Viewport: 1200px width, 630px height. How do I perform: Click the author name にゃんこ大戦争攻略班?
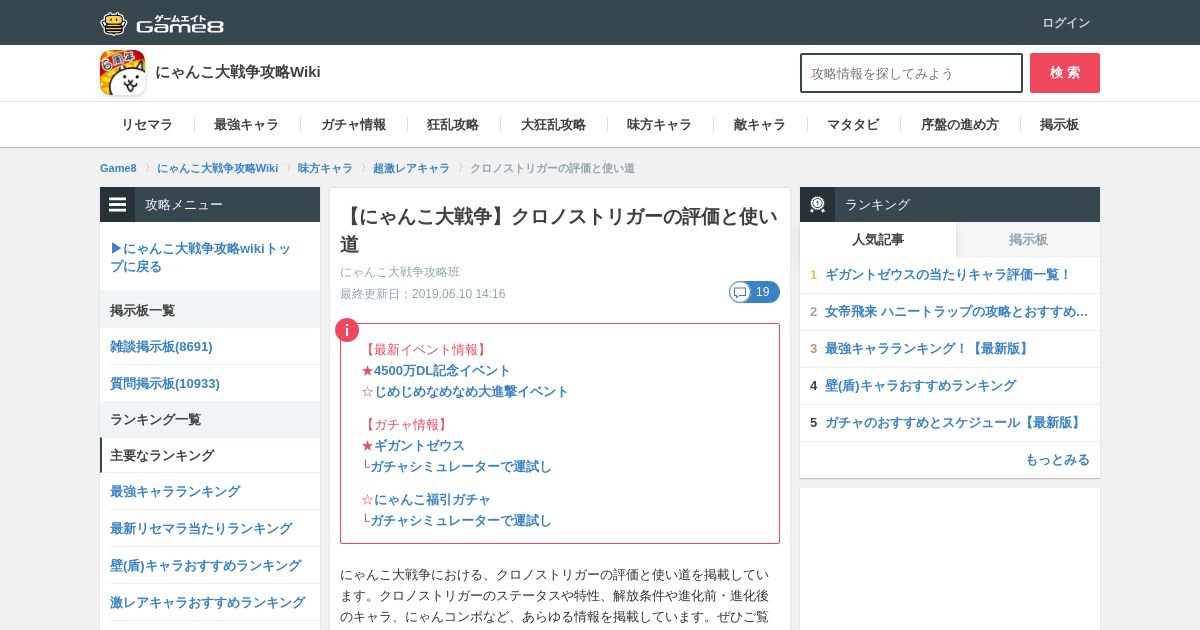click(400, 272)
